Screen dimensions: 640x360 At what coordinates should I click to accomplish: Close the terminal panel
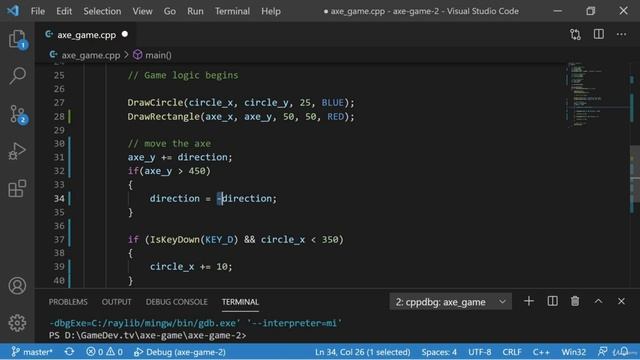coord(621,301)
